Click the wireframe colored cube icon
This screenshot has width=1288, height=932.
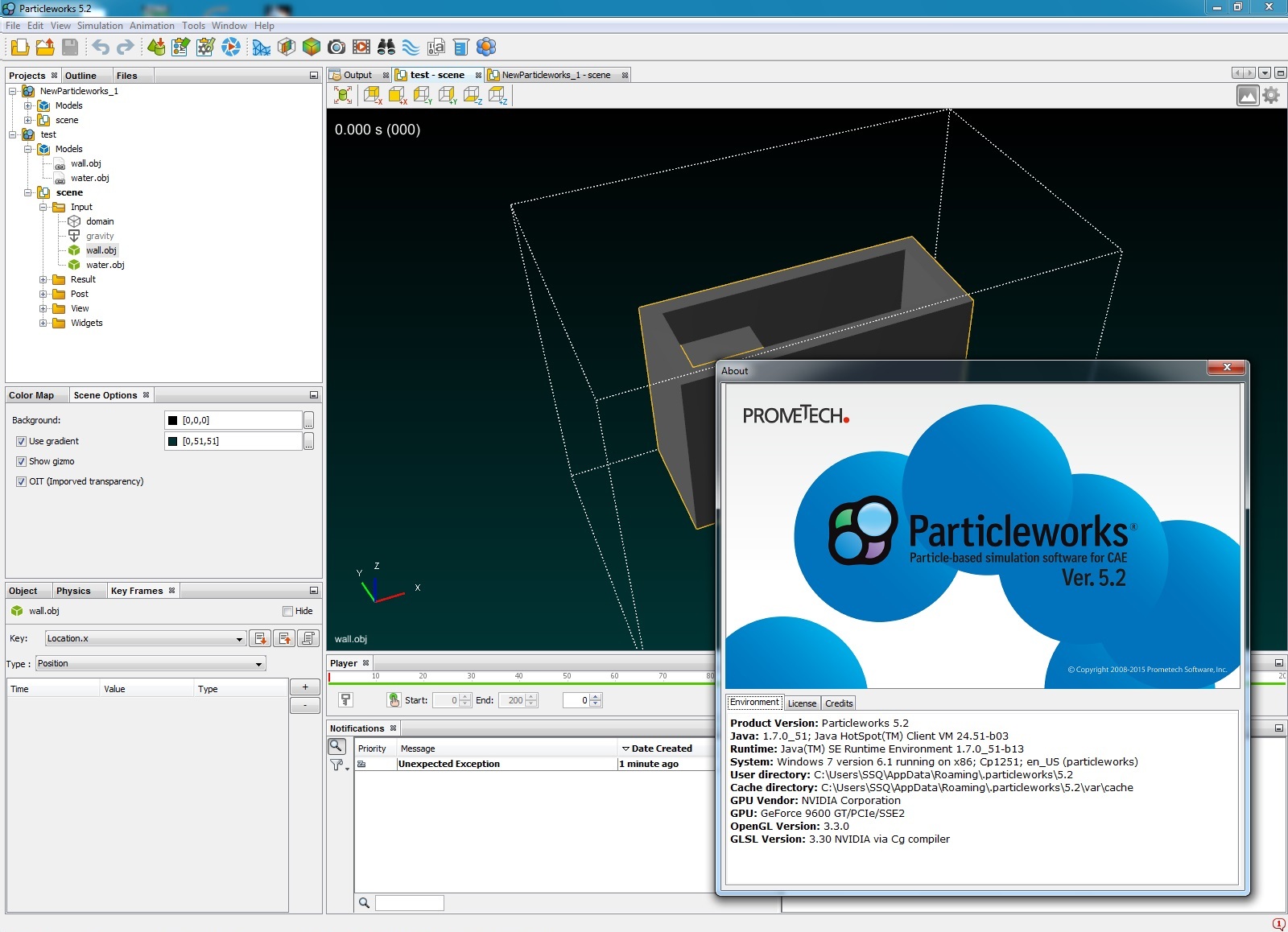pyautogui.click(x=287, y=47)
